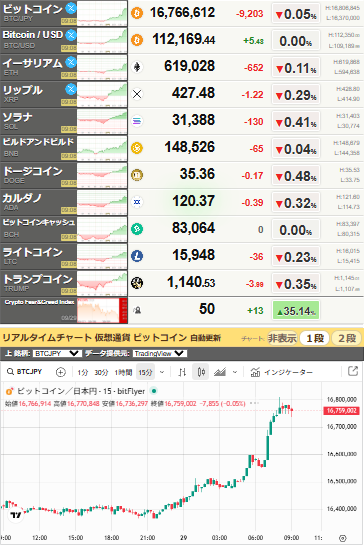Click the blue badge on ビットコイン label
364x545 pixels.
pos(71,8)
